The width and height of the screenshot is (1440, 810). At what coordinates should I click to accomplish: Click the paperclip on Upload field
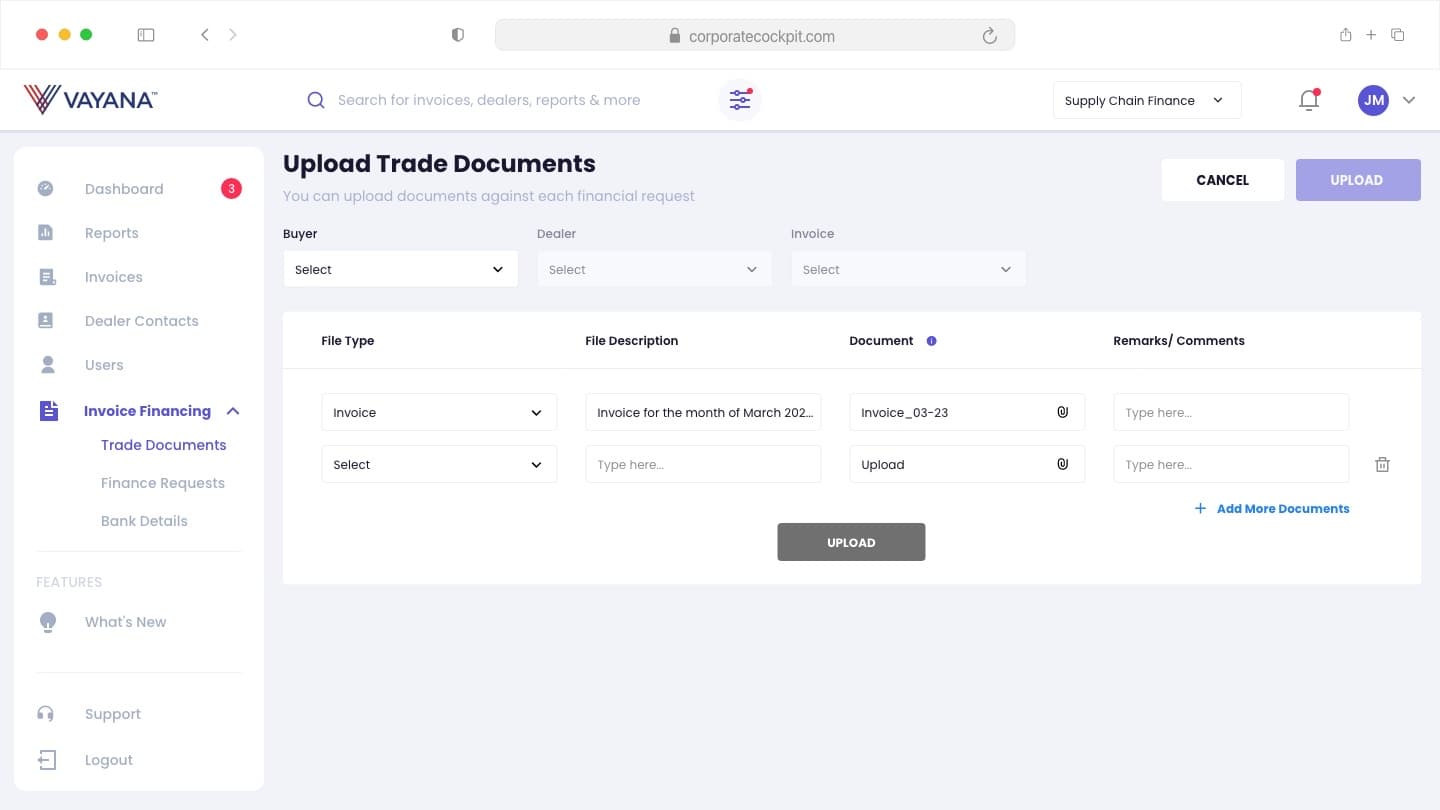click(x=1063, y=464)
